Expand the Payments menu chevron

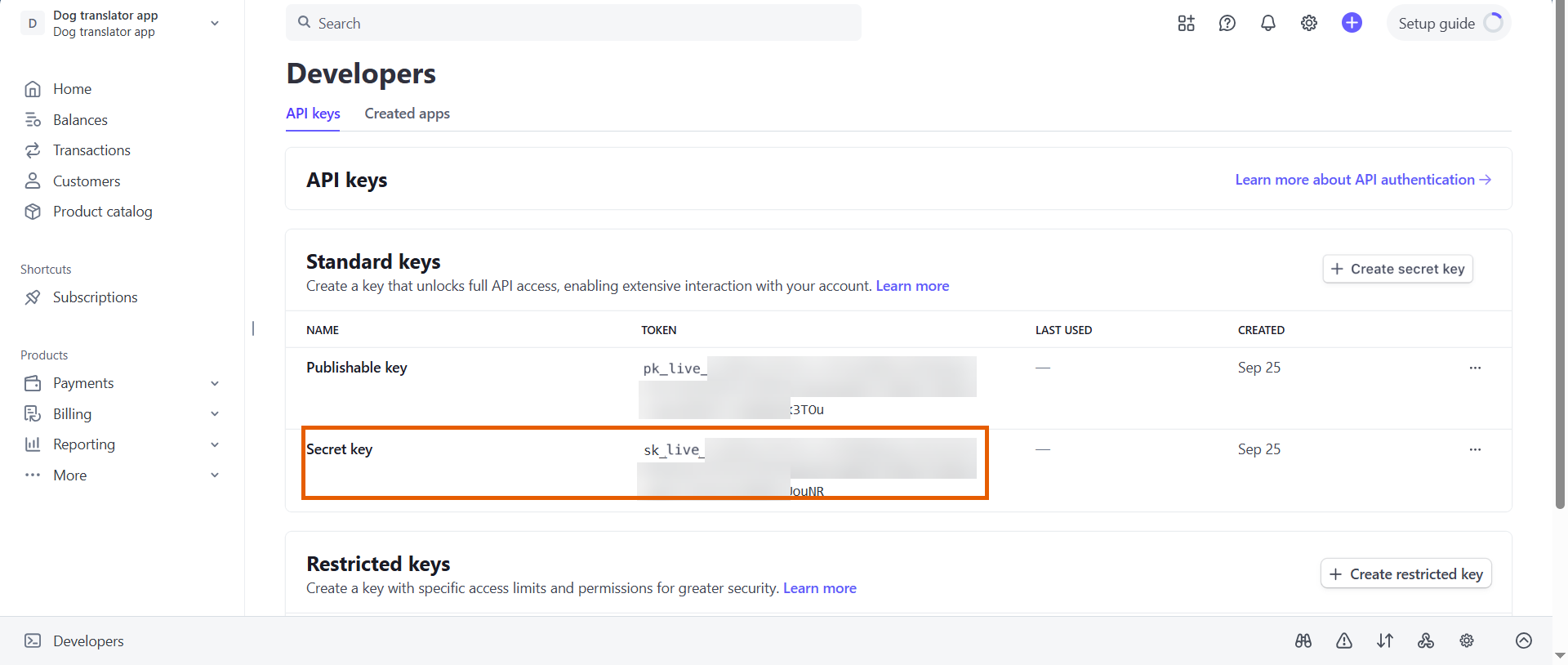click(215, 383)
